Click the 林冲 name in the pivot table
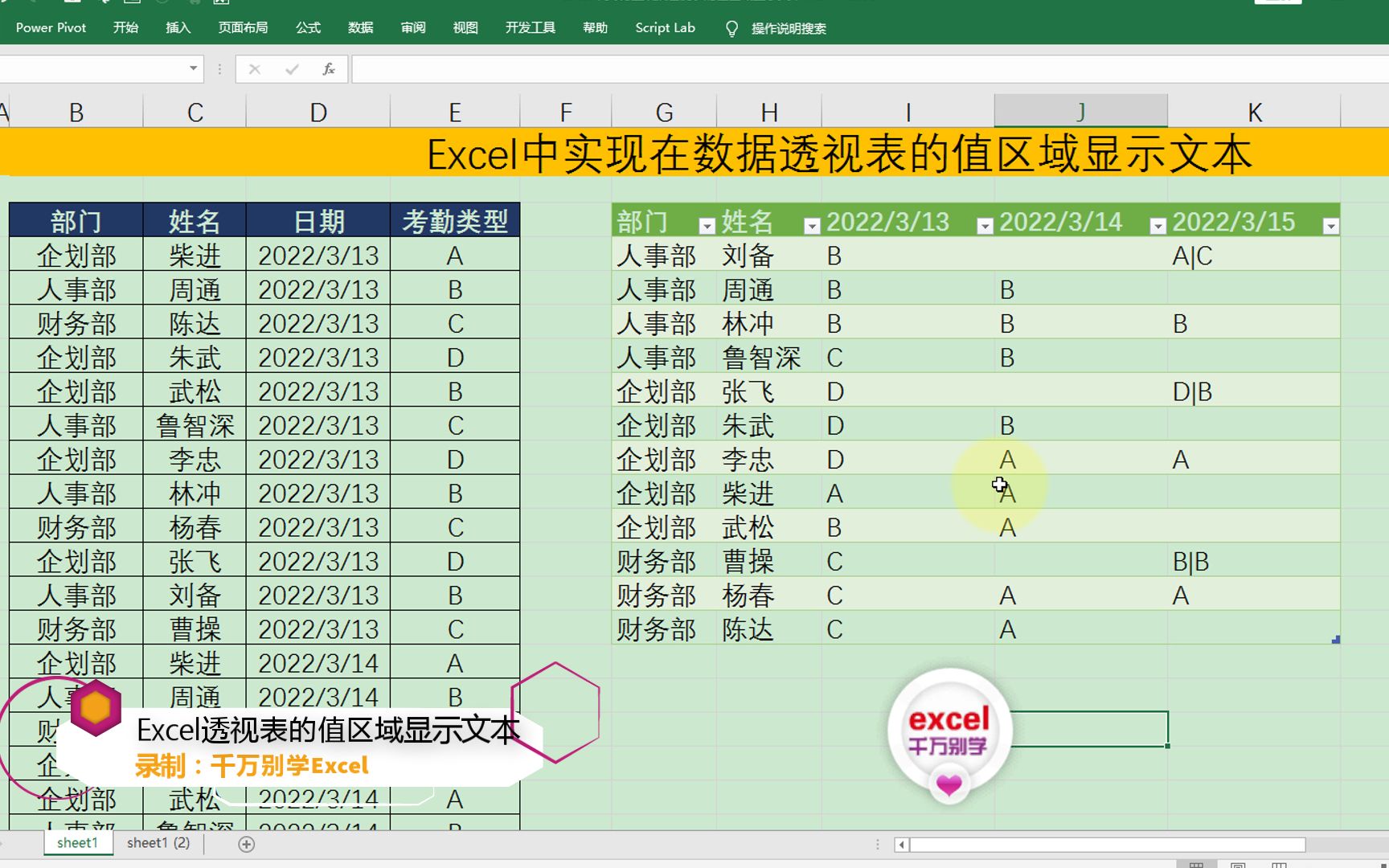The width and height of the screenshot is (1389, 868). 748,324
